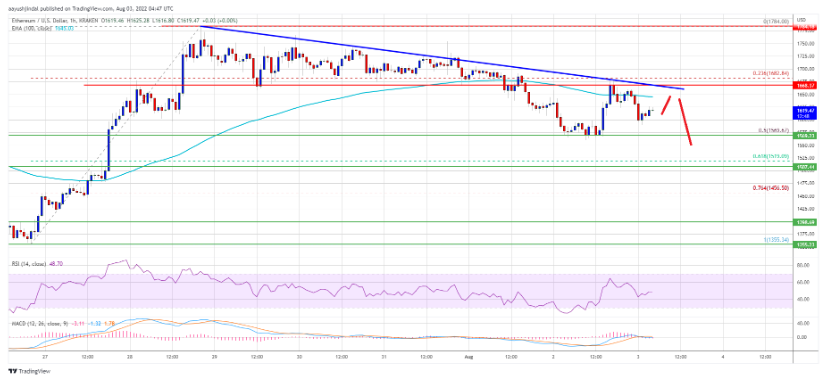Click the 30 date label on time axis
823x376 pixels.
tap(299, 357)
